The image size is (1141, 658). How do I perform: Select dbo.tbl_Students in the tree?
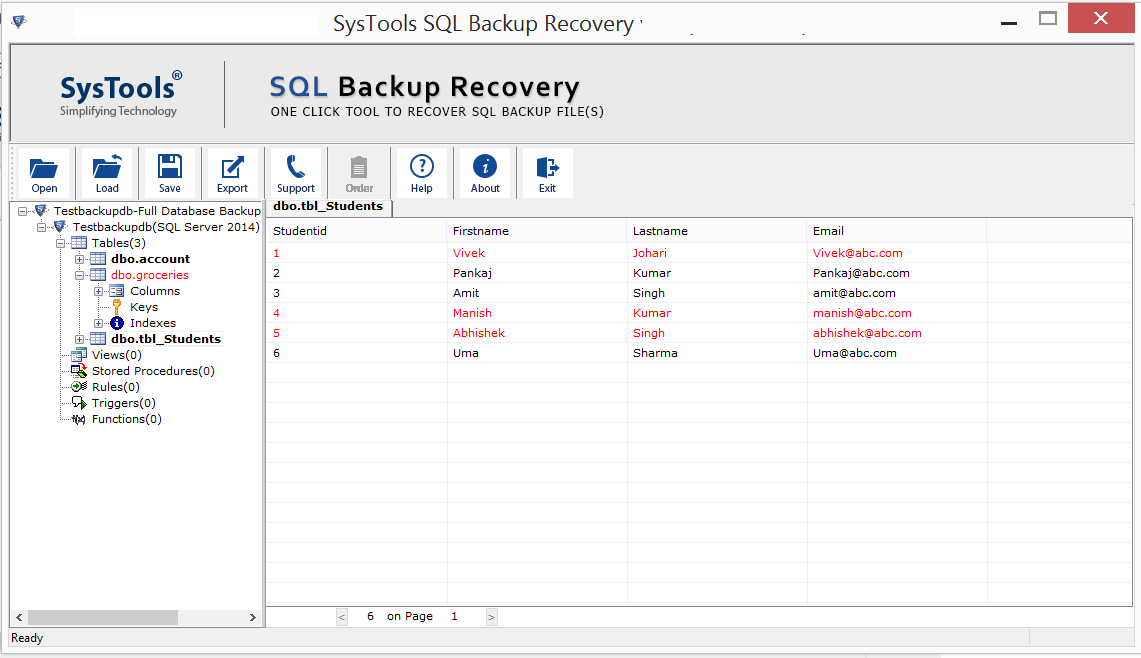(166, 339)
